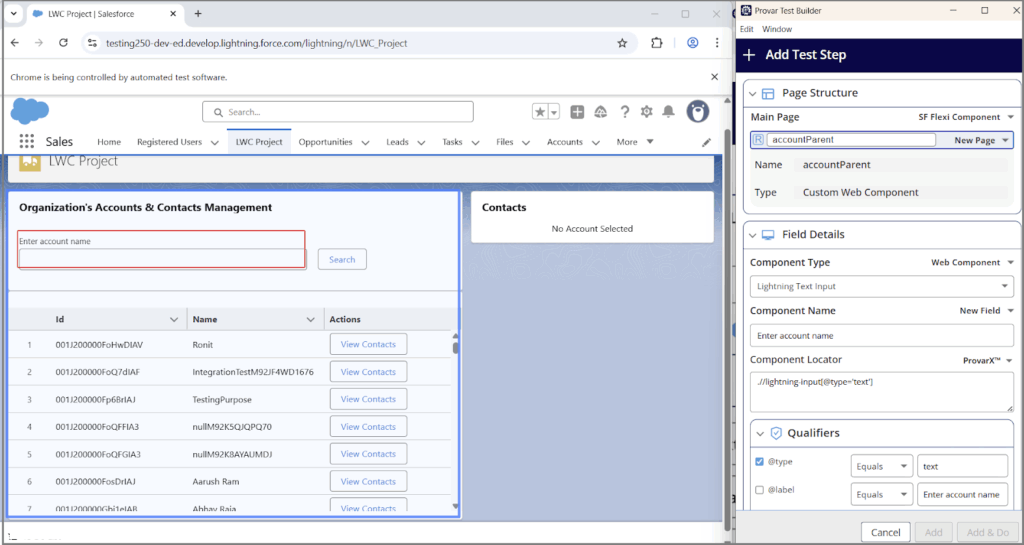Viewport: 1024px width, 545px height.
Task: Open the Equals operator dropdown for @type
Action: pos(881,466)
